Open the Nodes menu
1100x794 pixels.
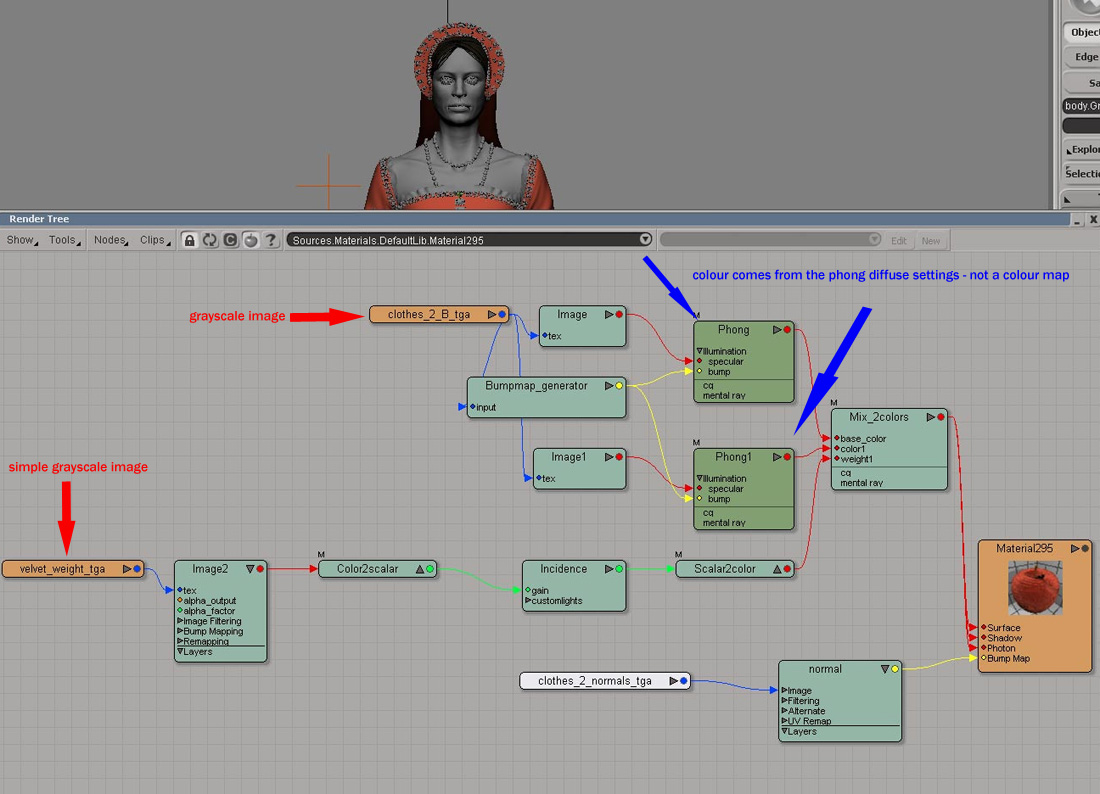(110, 240)
